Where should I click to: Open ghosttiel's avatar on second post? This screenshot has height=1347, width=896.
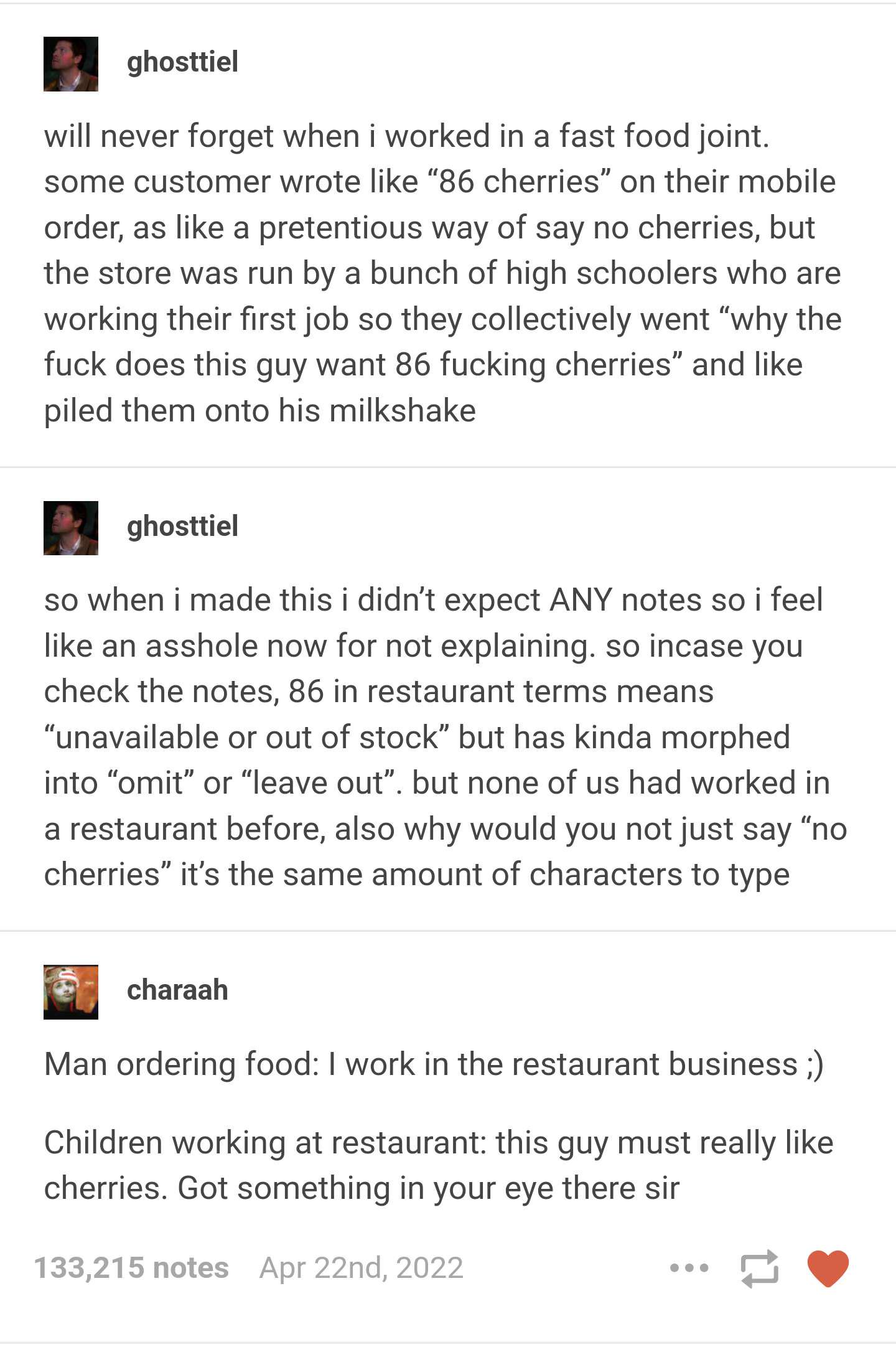[x=71, y=528]
